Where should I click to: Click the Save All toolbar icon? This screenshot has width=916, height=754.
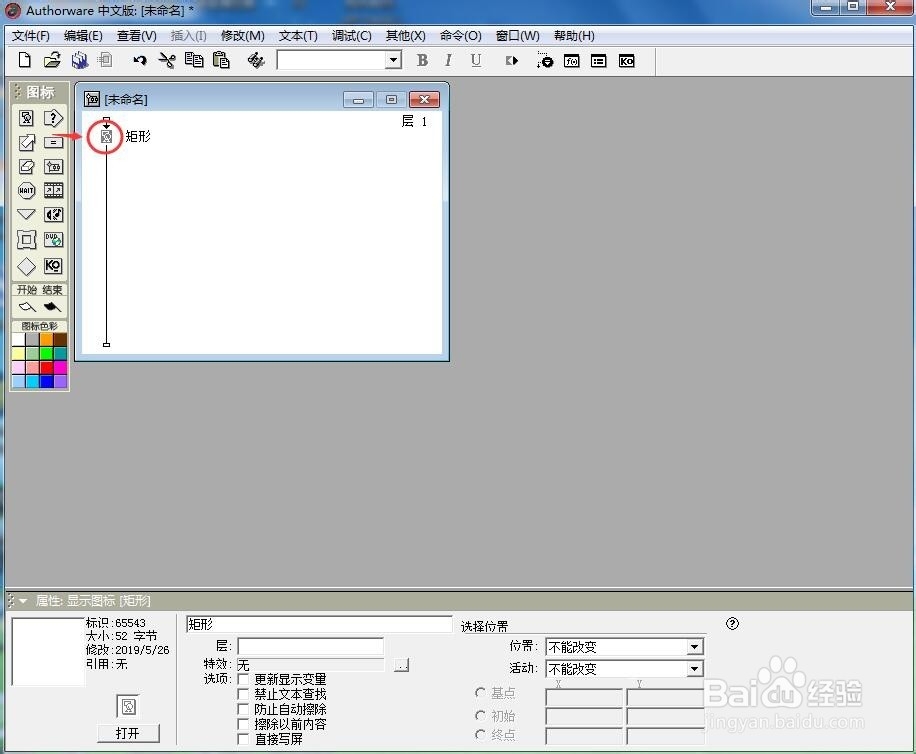79,60
